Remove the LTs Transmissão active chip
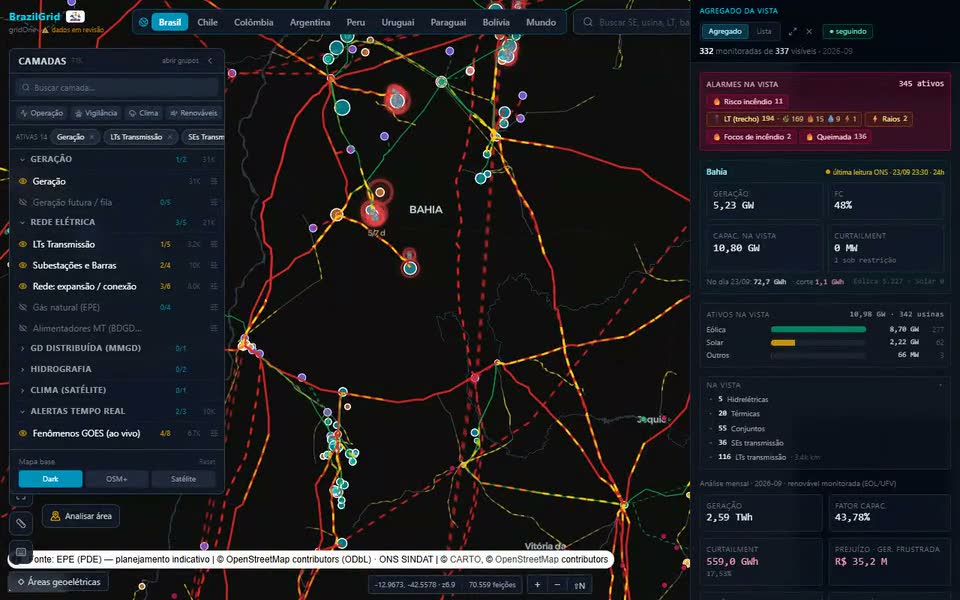 pyautogui.click(x=170, y=137)
